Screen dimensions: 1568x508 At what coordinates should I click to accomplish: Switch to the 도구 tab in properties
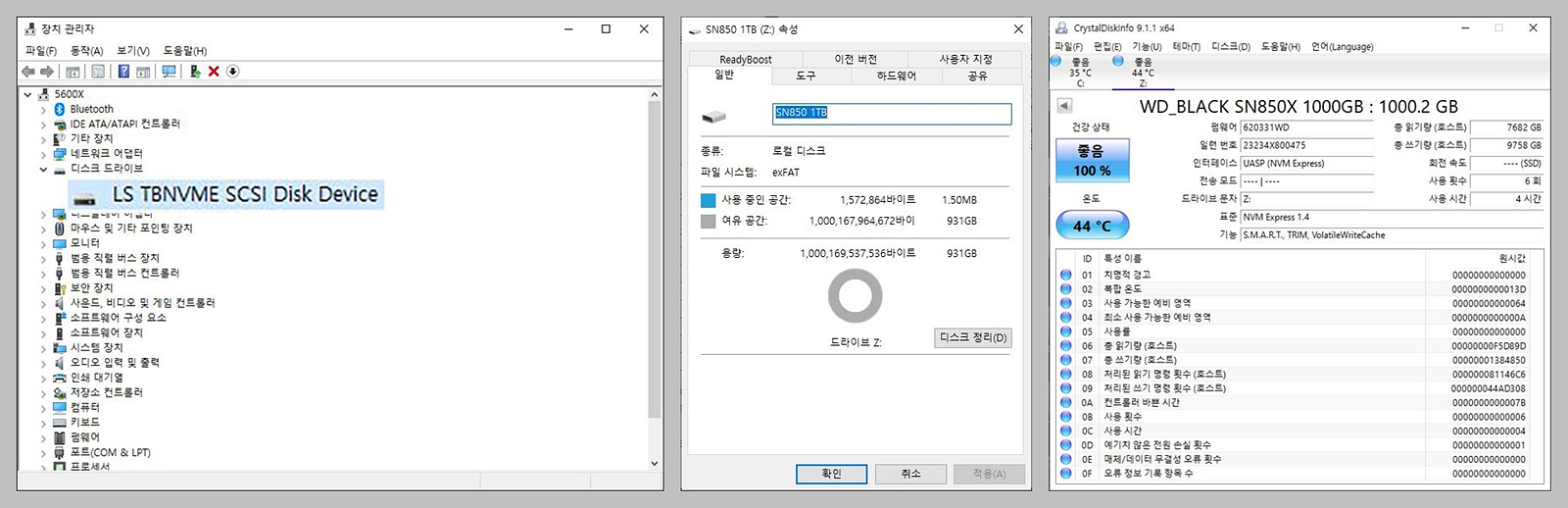tap(806, 76)
